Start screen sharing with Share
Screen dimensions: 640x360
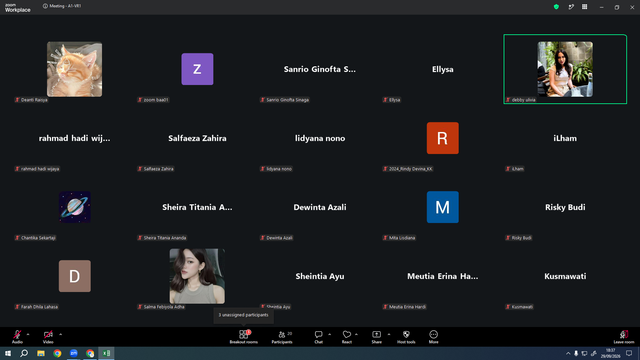pyautogui.click(x=376, y=336)
